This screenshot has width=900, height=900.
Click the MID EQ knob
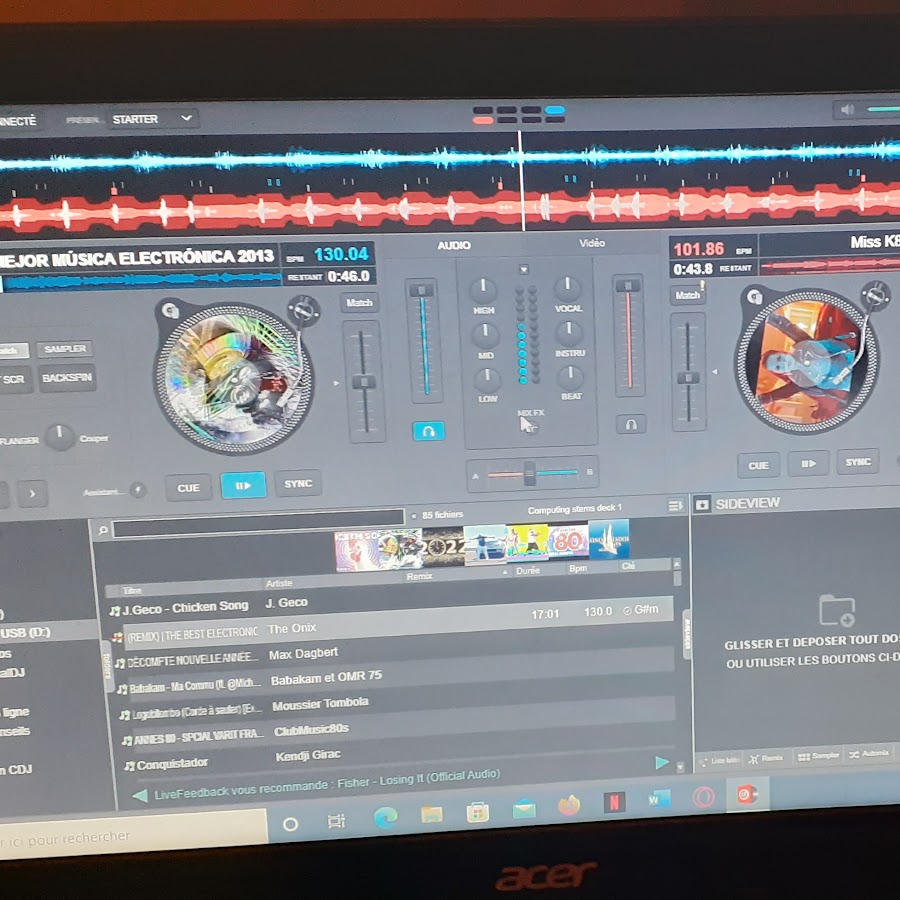pos(485,335)
